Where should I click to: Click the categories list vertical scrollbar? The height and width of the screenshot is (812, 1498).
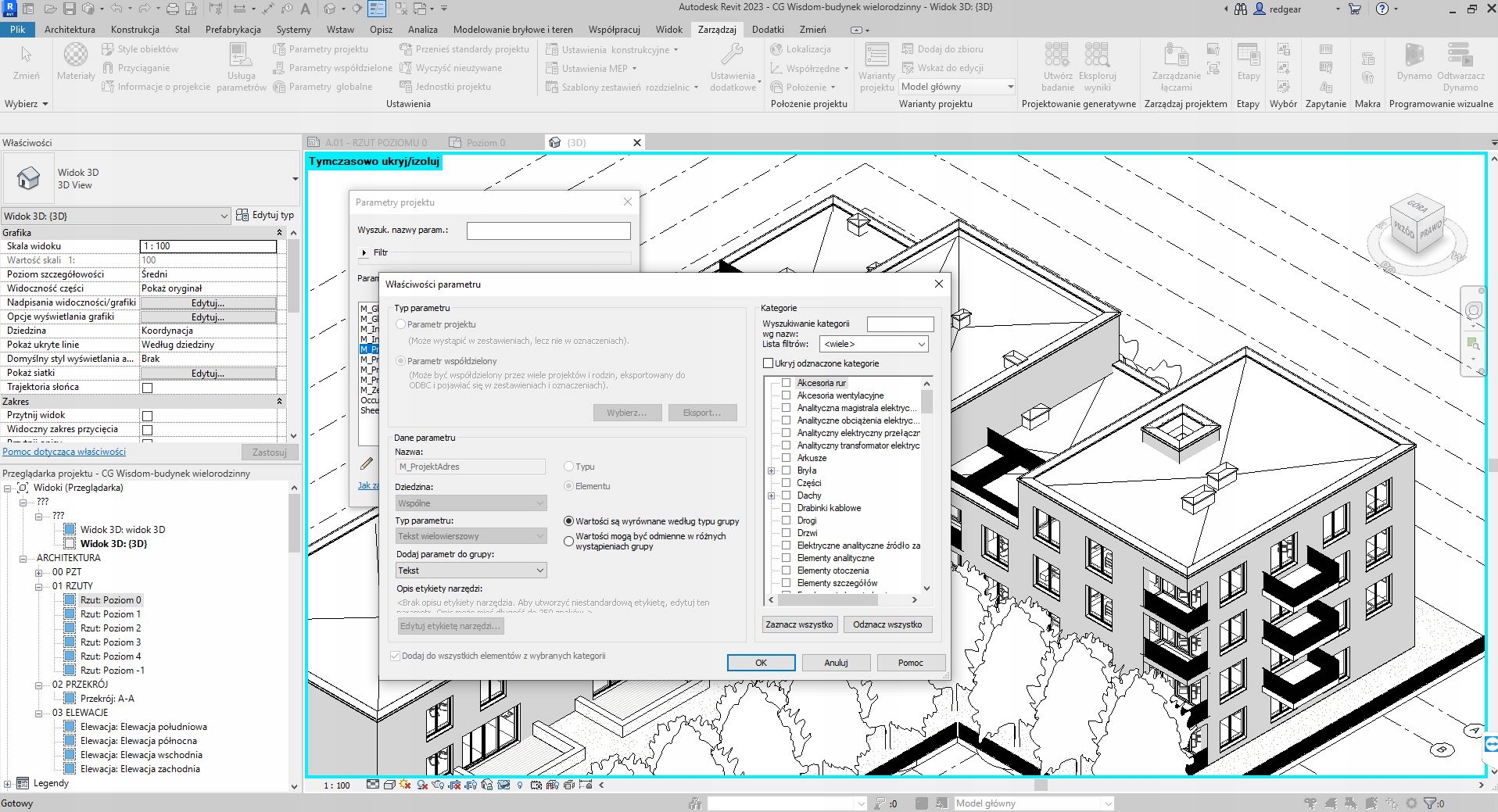point(926,485)
